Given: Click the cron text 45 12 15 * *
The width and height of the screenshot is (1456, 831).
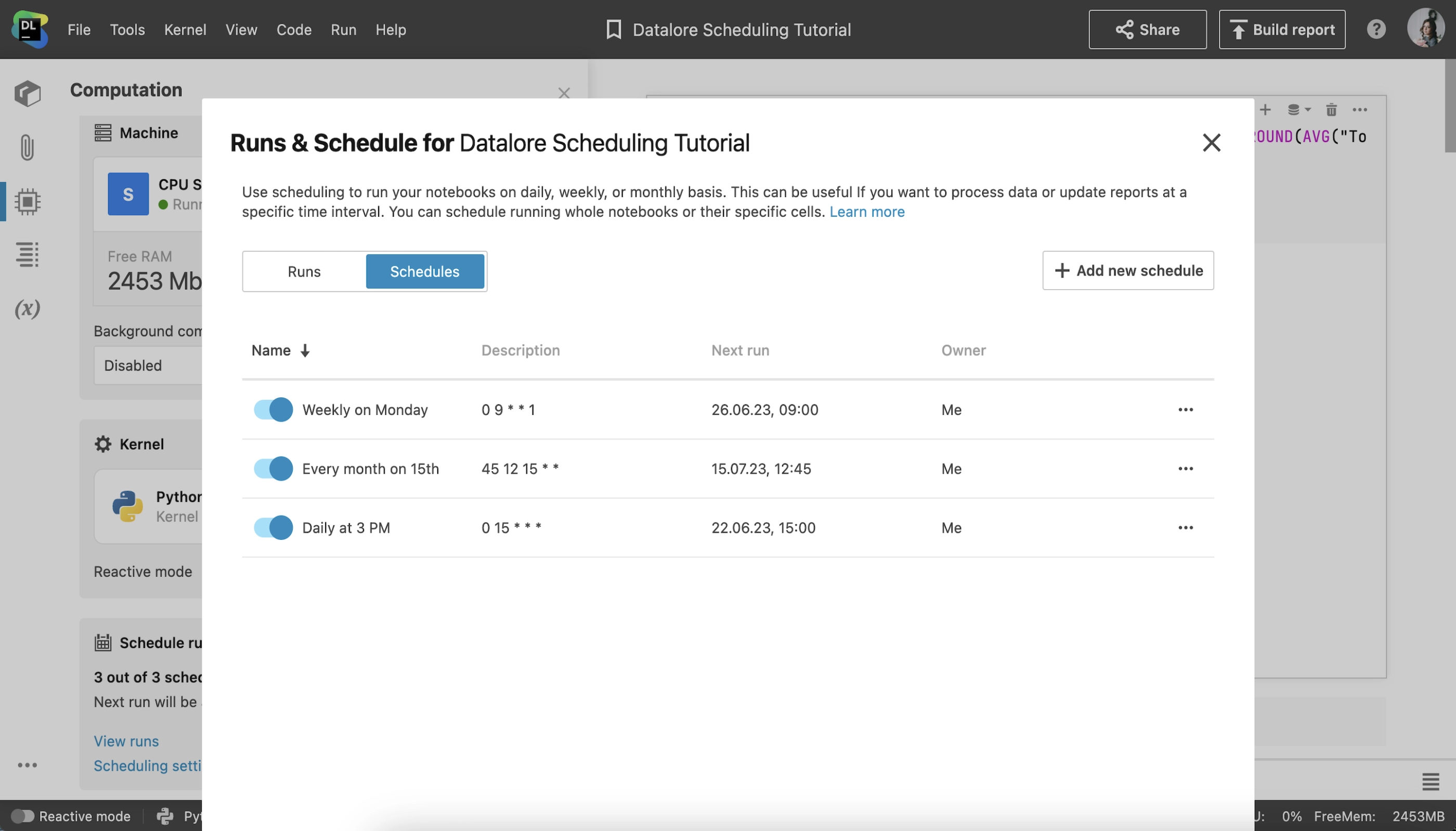Looking at the screenshot, I should (x=520, y=469).
